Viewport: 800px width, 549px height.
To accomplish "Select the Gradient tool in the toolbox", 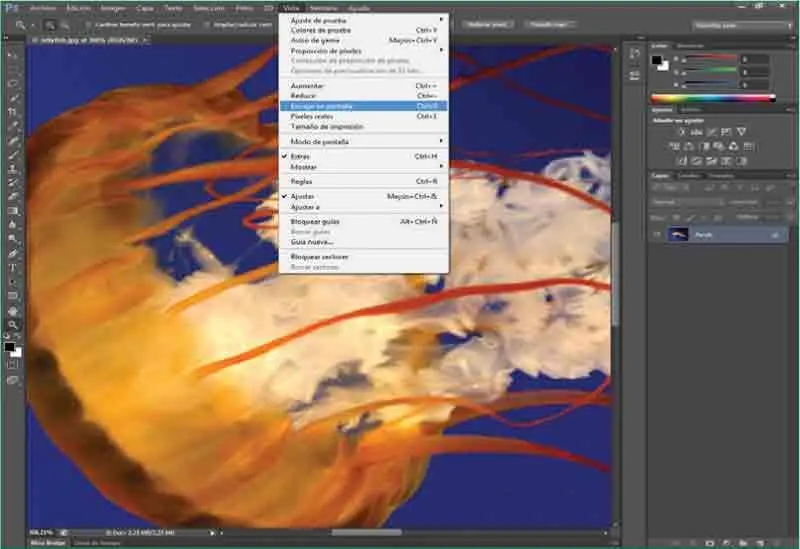I will point(13,211).
